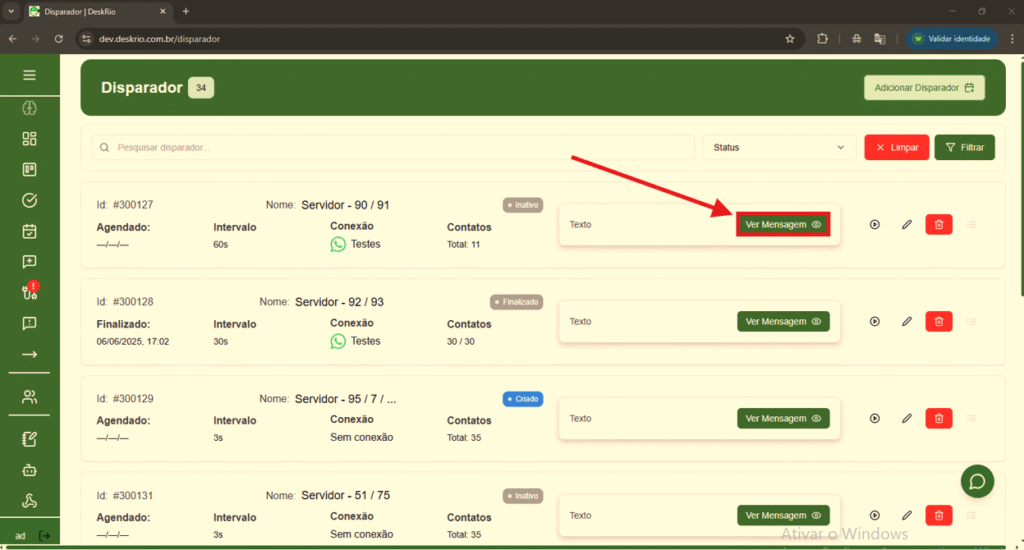Click the sidebar icon with red alert badge
Viewport: 1024px width, 550px height.
coord(29,292)
